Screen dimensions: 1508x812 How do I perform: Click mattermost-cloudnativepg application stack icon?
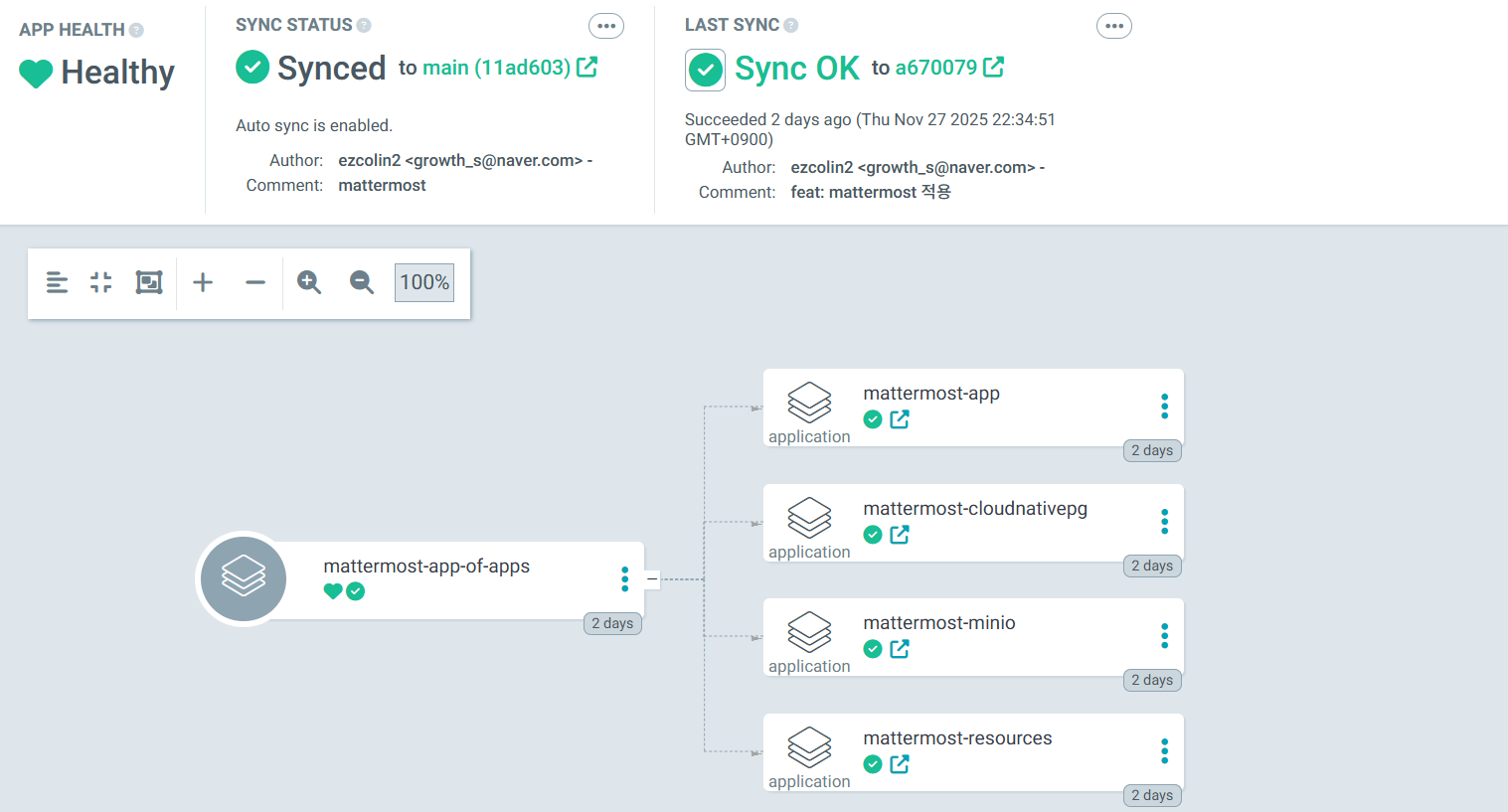point(809,518)
